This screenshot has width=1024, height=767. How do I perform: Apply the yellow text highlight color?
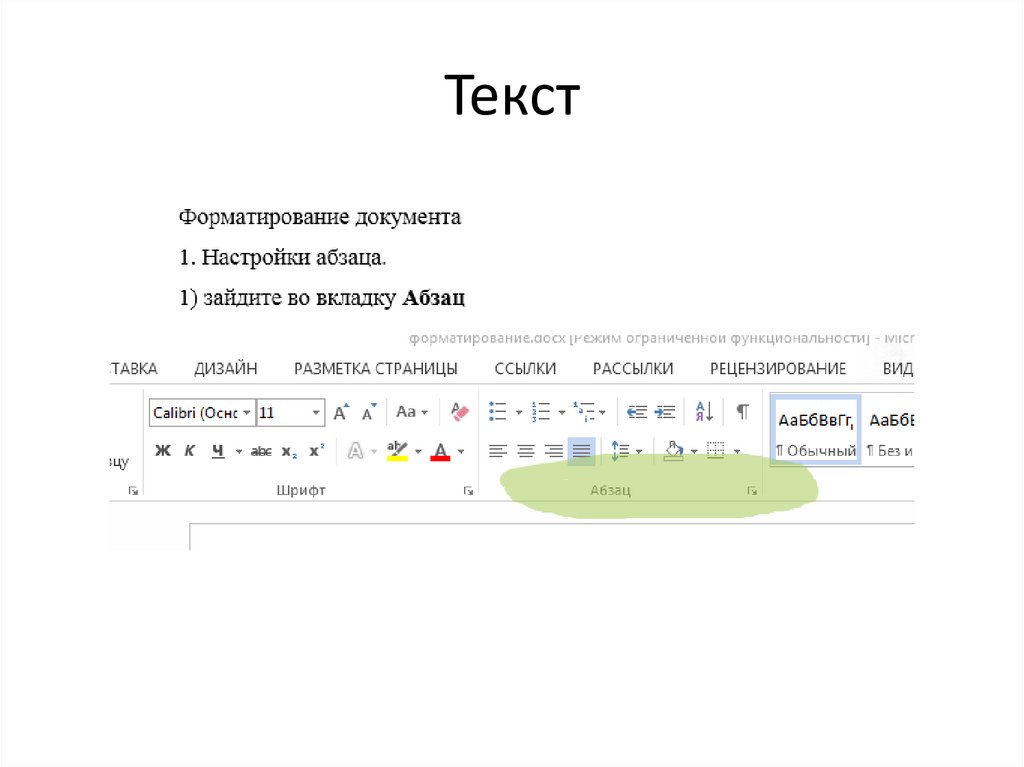click(397, 451)
